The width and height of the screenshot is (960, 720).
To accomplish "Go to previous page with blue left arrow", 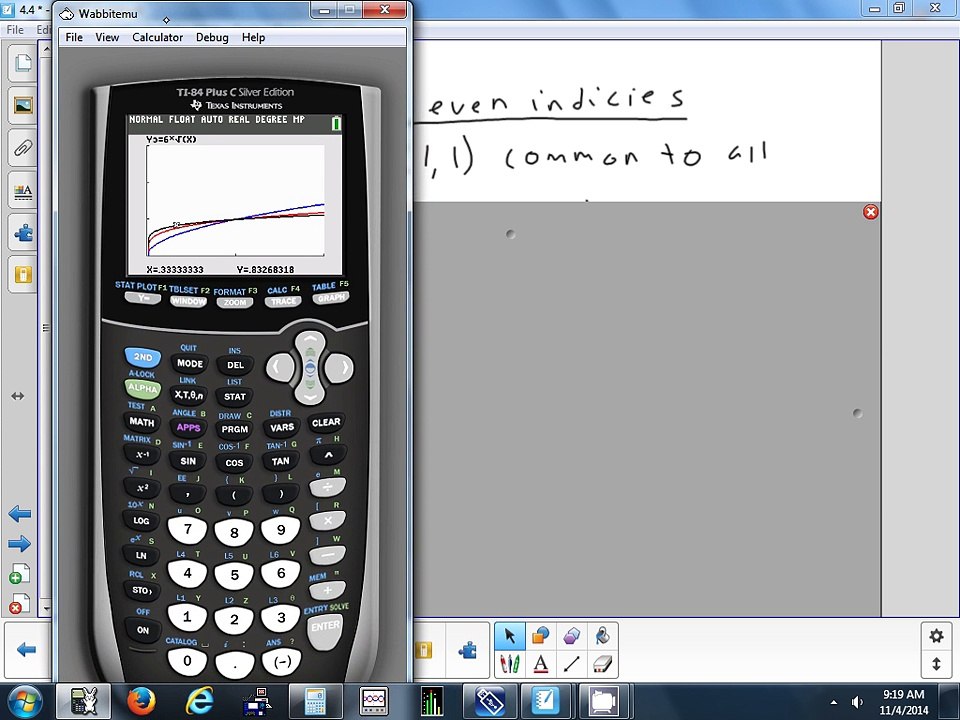I will tap(20, 514).
